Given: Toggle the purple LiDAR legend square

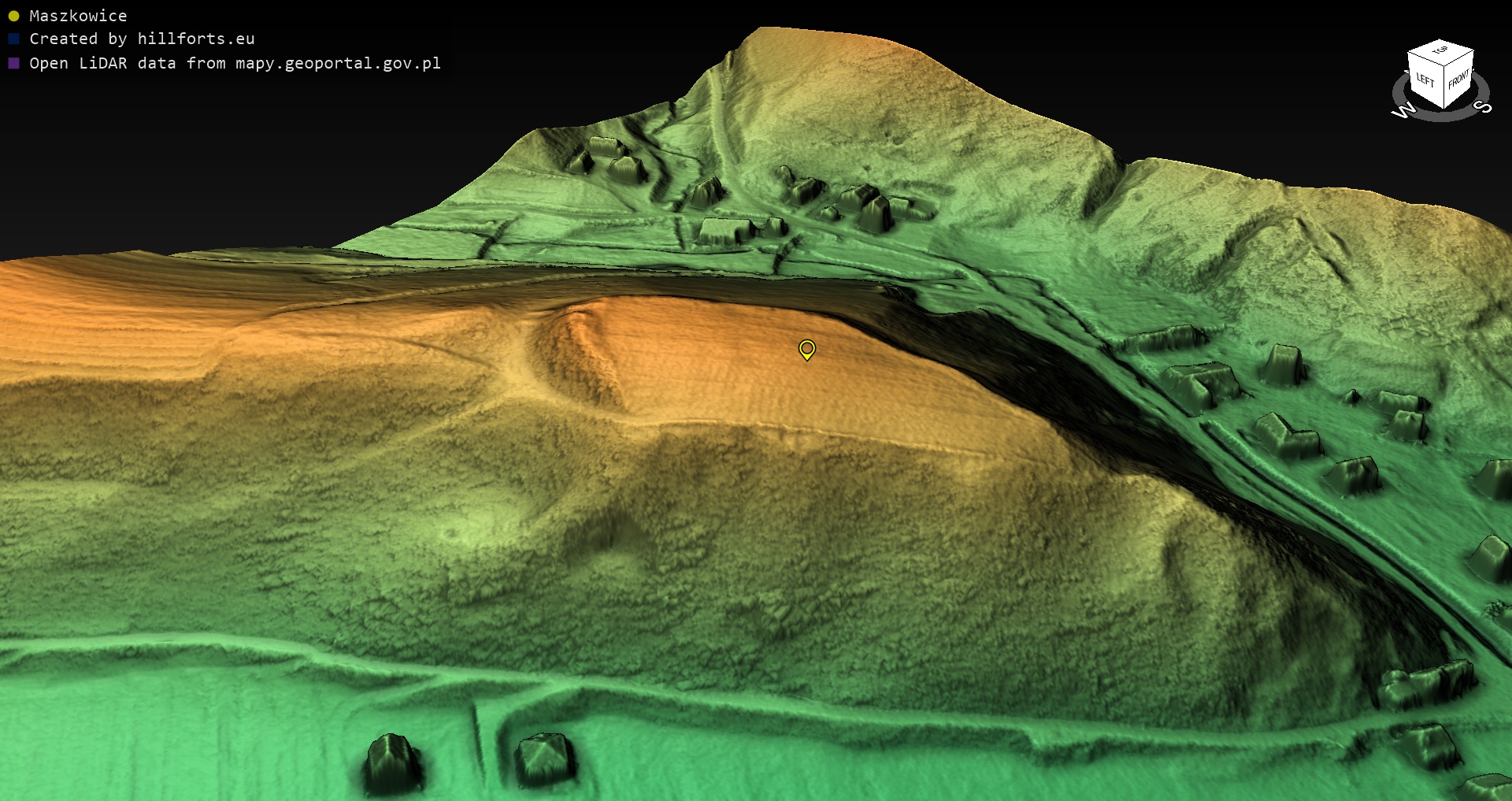Looking at the screenshot, I should (x=13, y=63).
